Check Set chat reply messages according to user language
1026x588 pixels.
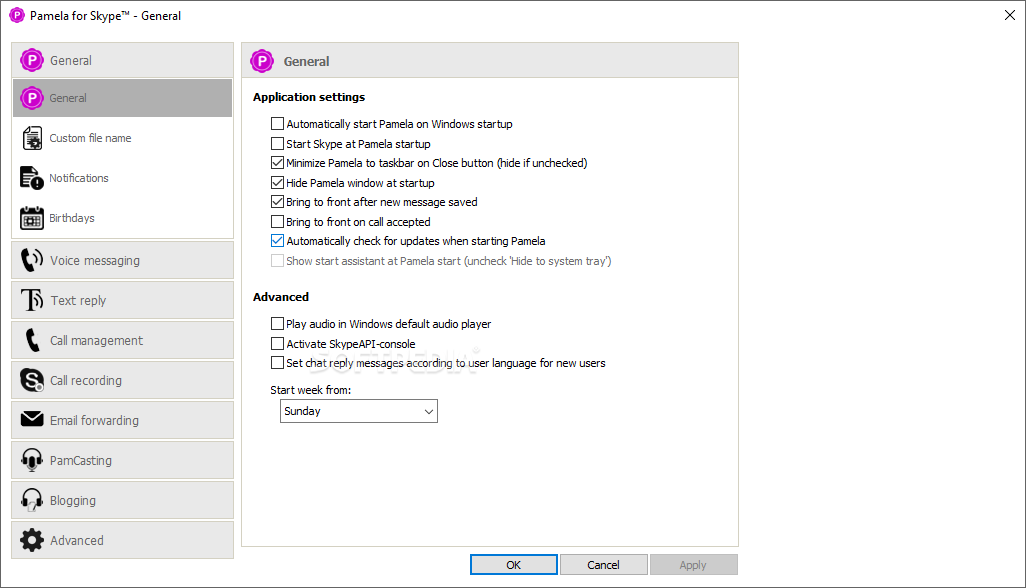277,362
